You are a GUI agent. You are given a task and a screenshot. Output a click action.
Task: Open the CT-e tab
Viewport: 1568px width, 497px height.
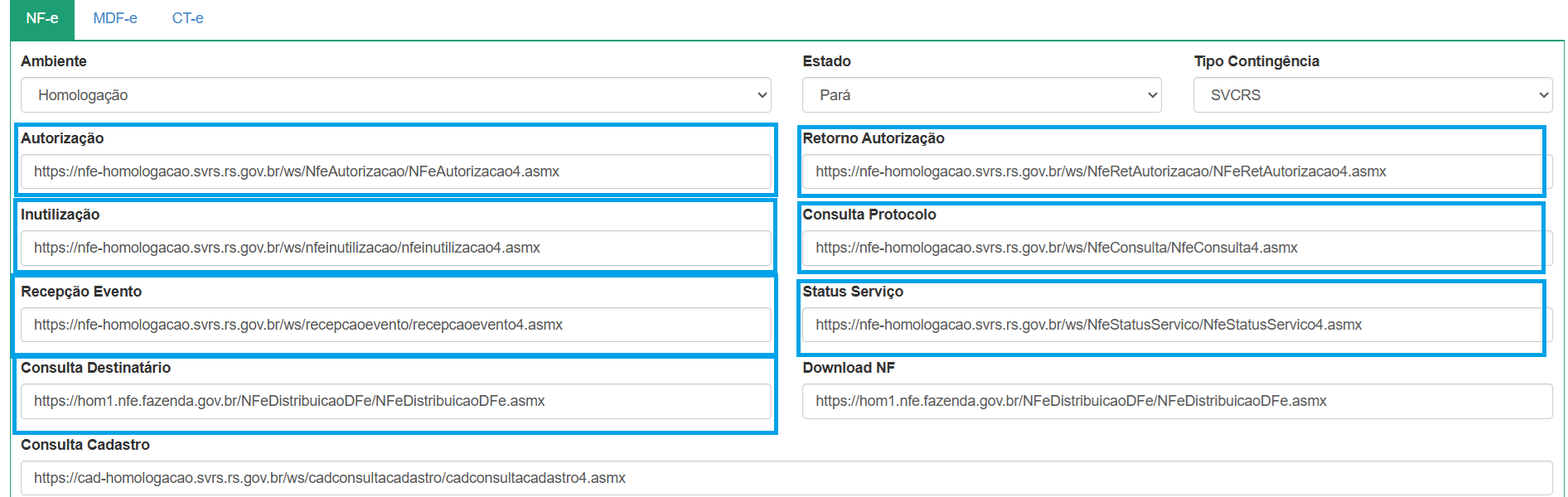click(x=187, y=18)
